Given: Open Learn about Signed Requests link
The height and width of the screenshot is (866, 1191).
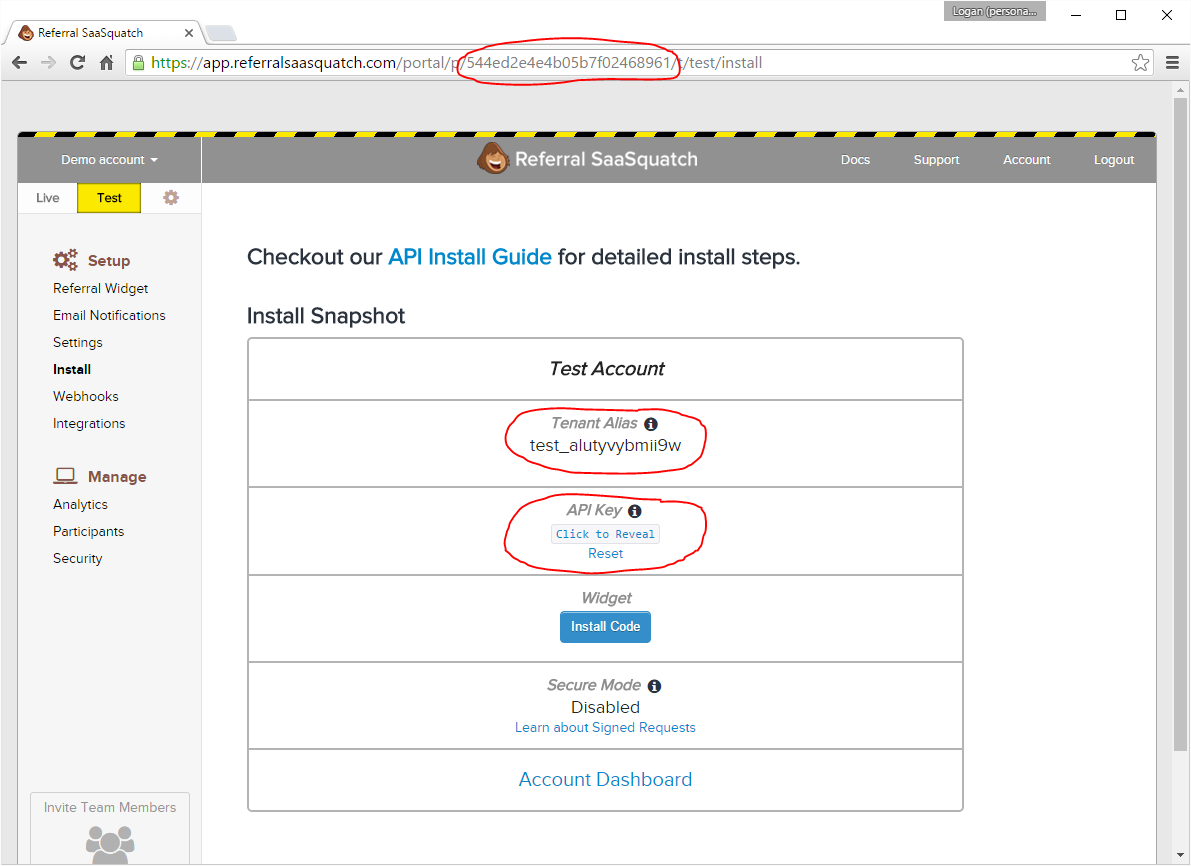Looking at the screenshot, I should coord(605,728).
